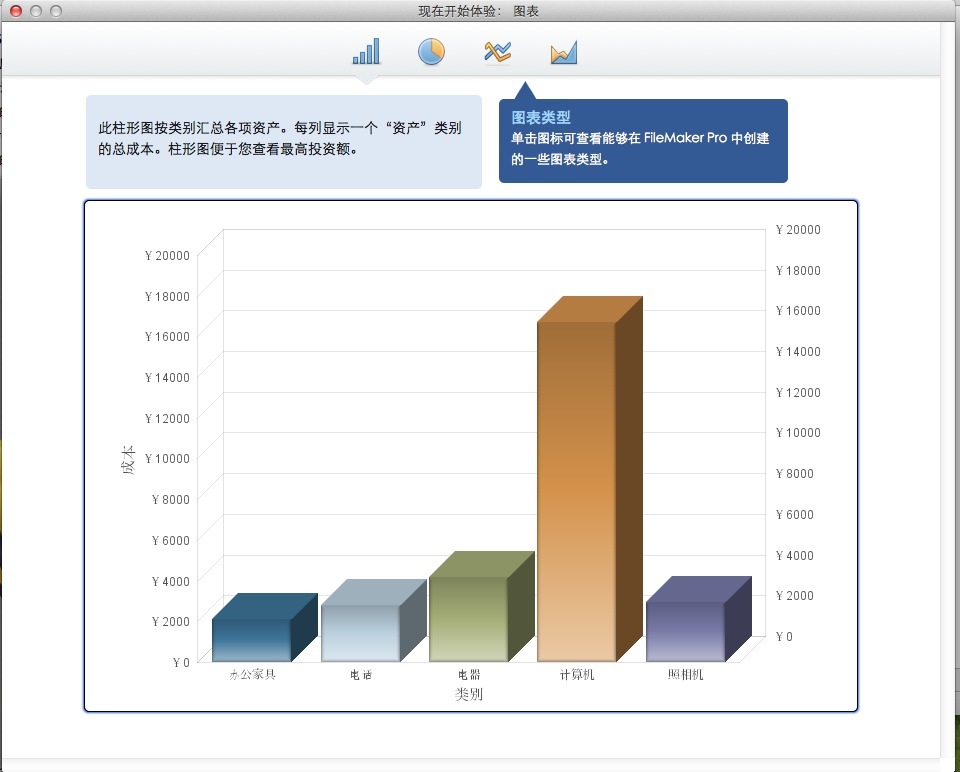The height and width of the screenshot is (772, 960).
Task: Select the bar chart type icon
Action: point(366,52)
